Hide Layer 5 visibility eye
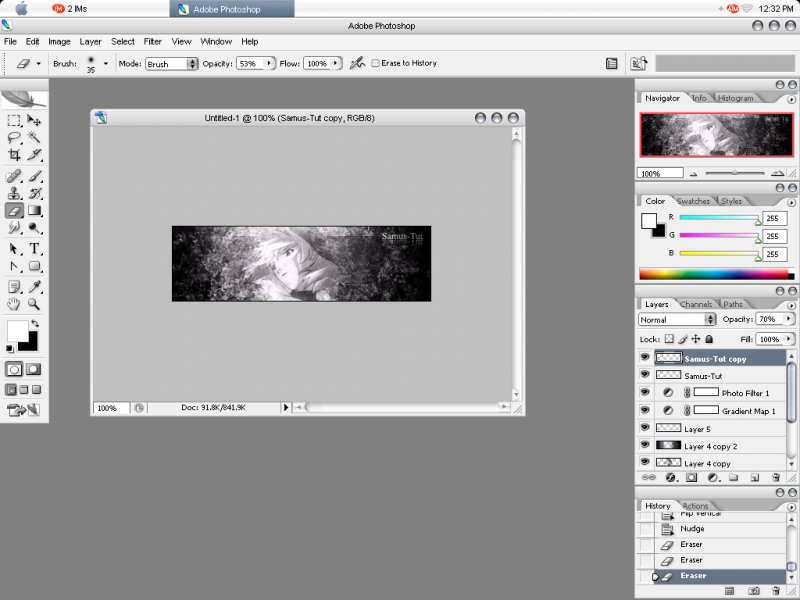This screenshot has width=800, height=600. pyautogui.click(x=645, y=427)
